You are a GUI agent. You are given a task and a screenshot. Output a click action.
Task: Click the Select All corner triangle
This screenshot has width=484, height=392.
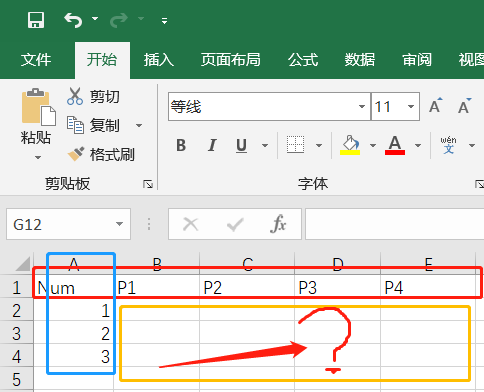[x=23, y=264]
